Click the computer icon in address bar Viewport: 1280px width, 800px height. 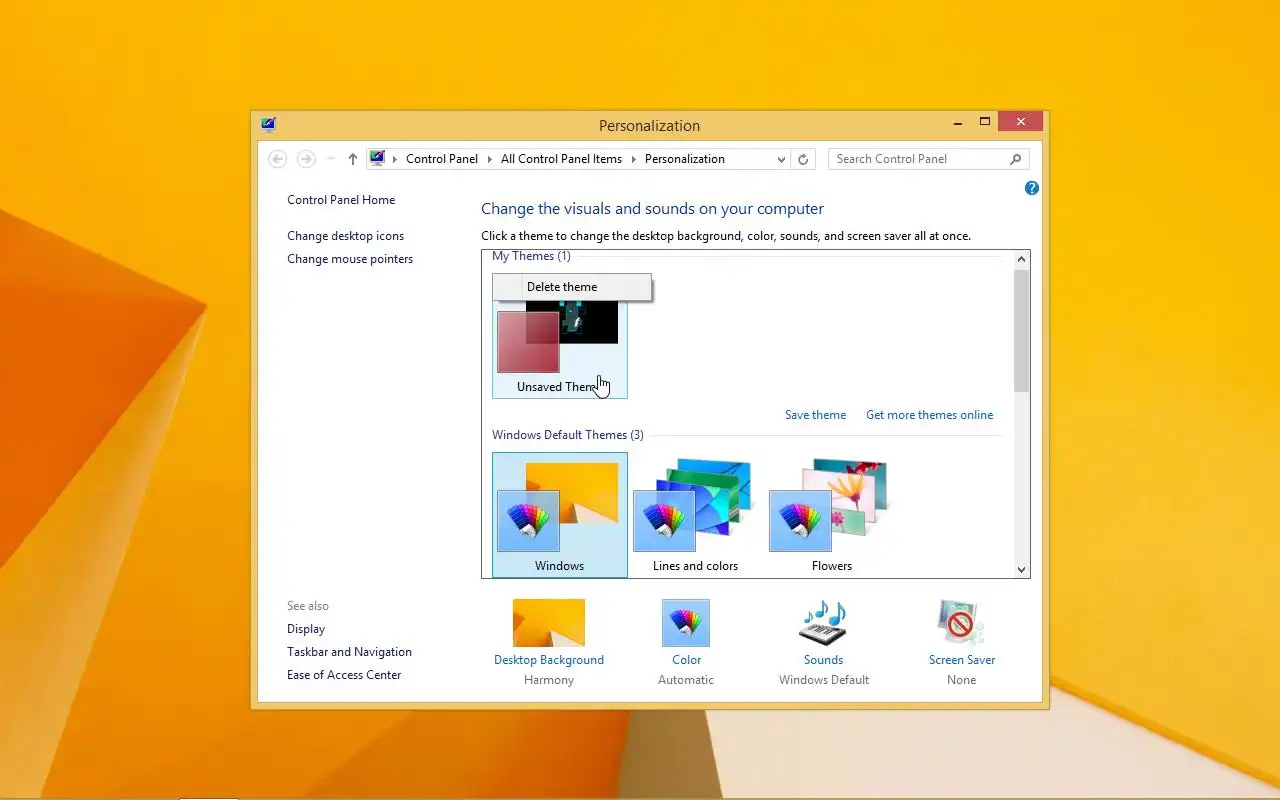377,158
